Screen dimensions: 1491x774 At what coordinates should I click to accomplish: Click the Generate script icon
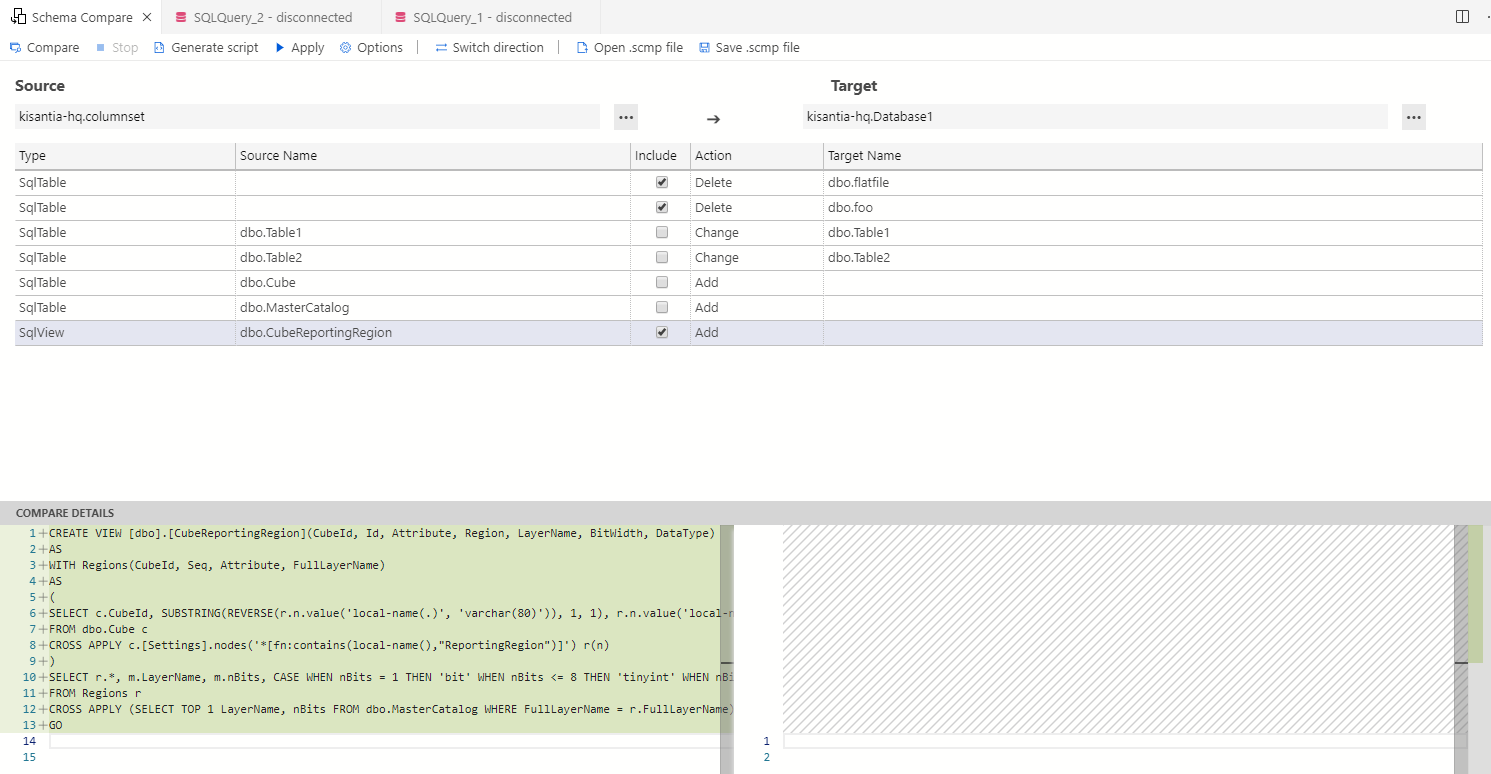click(x=206, y=47)
